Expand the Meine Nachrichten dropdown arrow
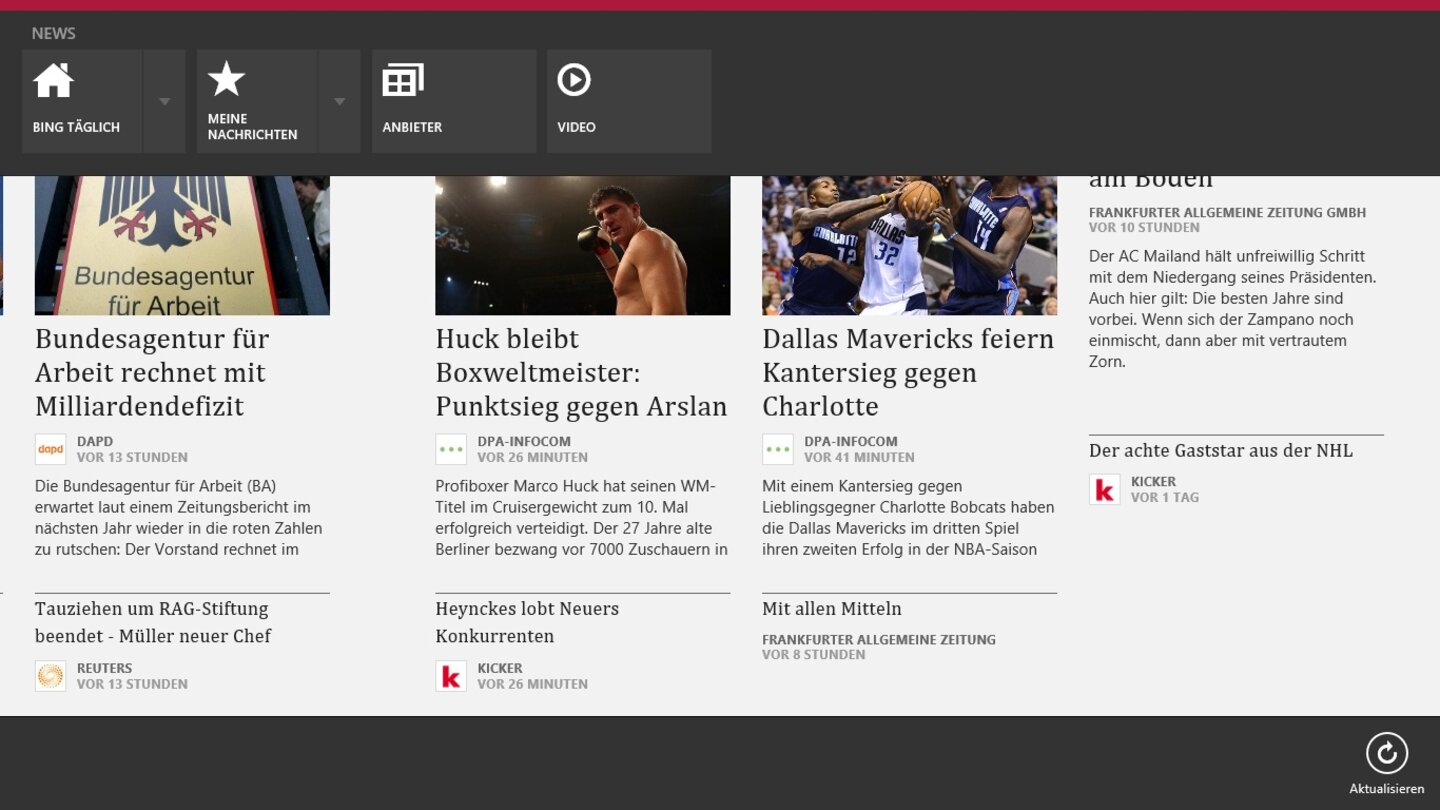 pyautogui.click(x=340, y=101)
